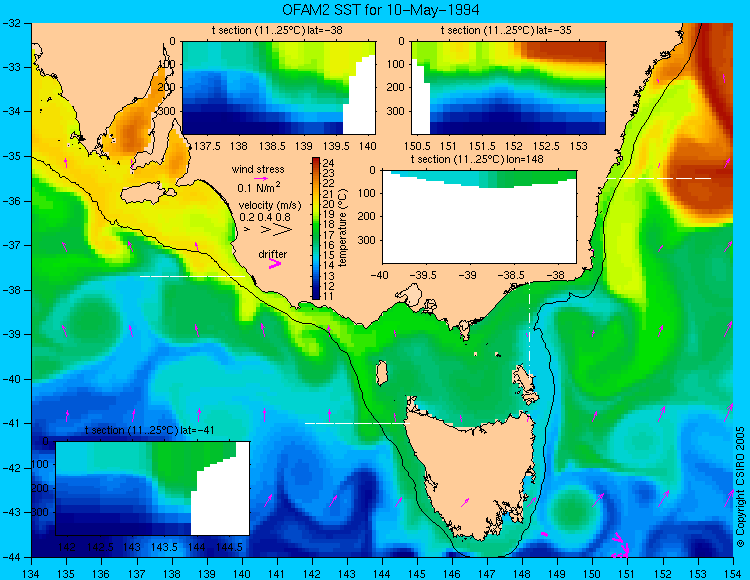Open the lon=148 temperature section plot
This screenshot has height=580, width=750.
[x=479, y=217]
